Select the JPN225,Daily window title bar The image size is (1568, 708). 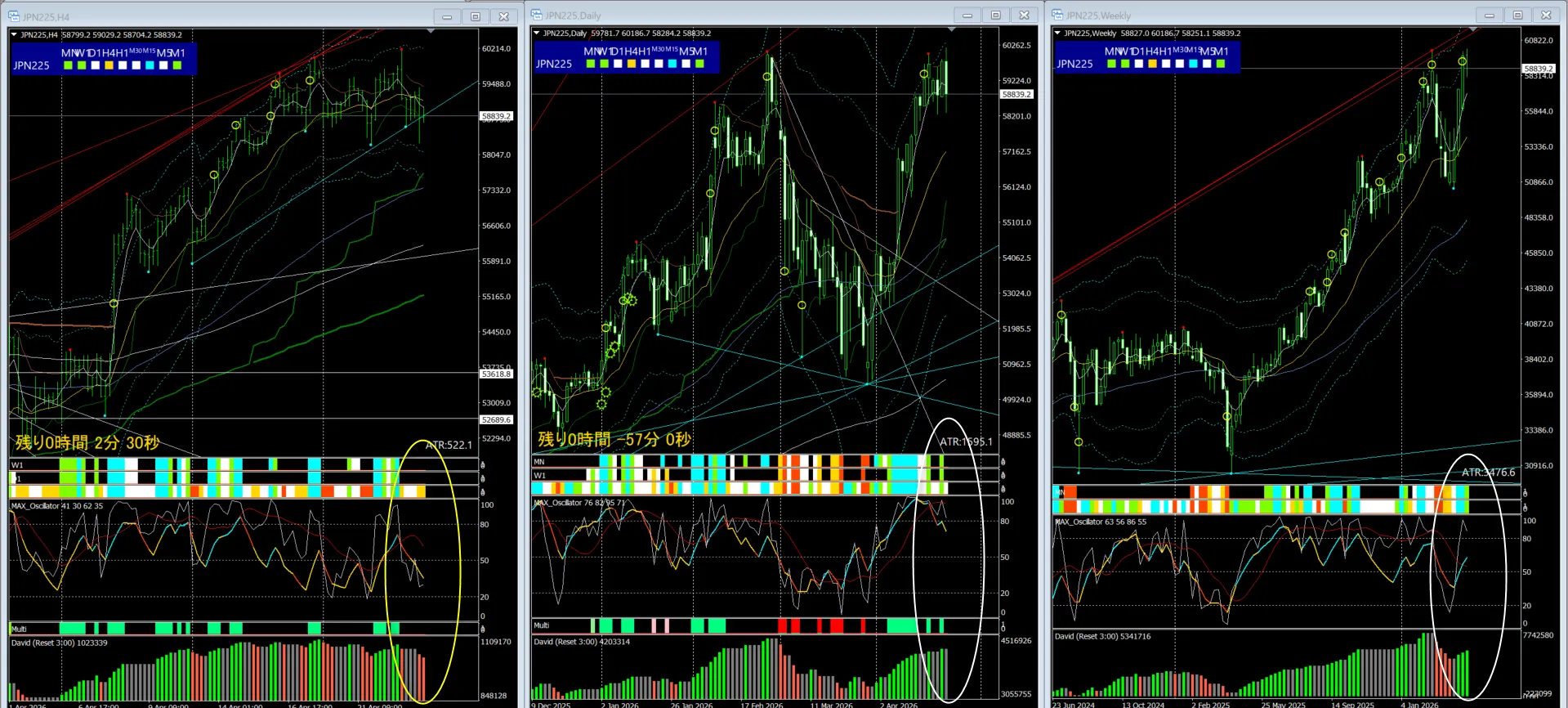click(735, 15)
